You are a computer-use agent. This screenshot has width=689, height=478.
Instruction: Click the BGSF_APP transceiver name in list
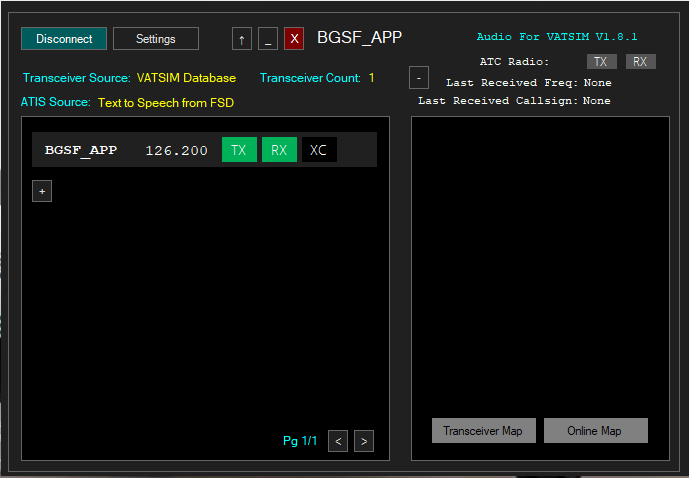click(81, 151)
